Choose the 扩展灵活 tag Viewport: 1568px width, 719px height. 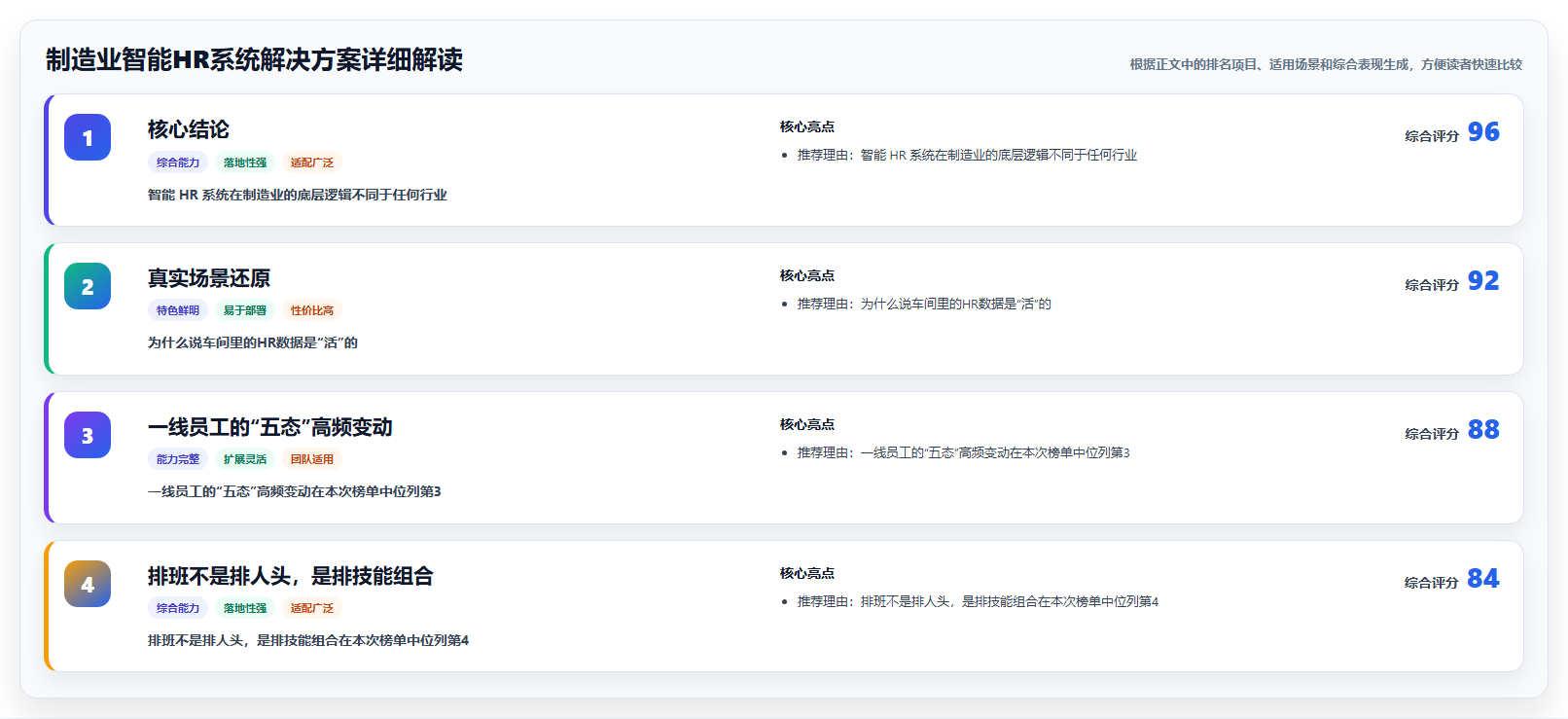(245, 459)
